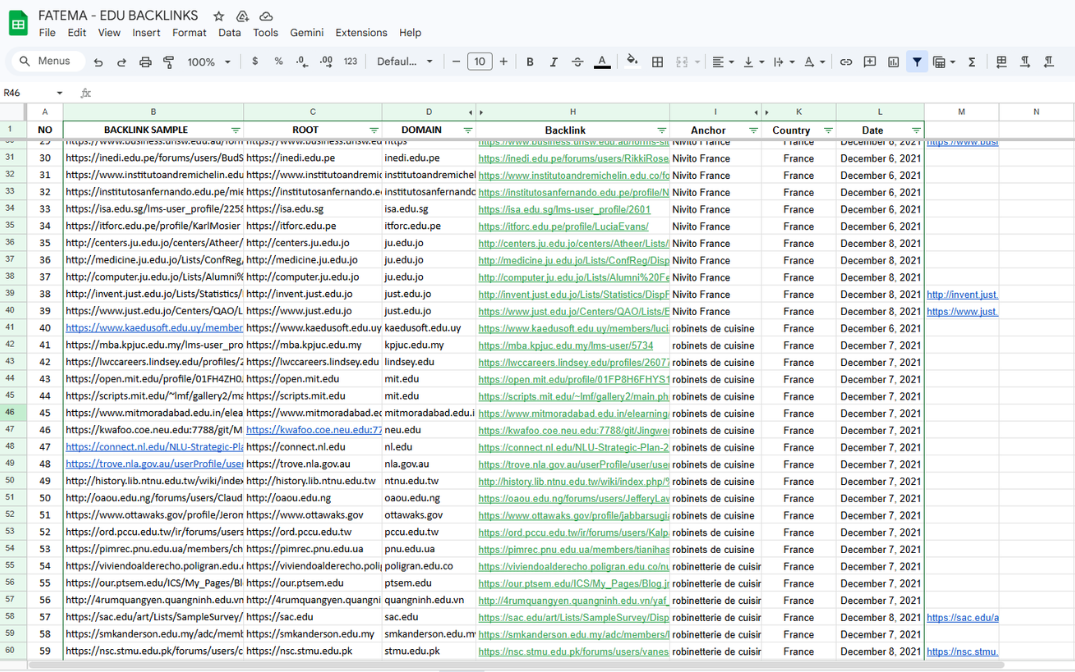Click the Print icon
The width and height of the screenshot is (1075, 672).
point(145,62)
